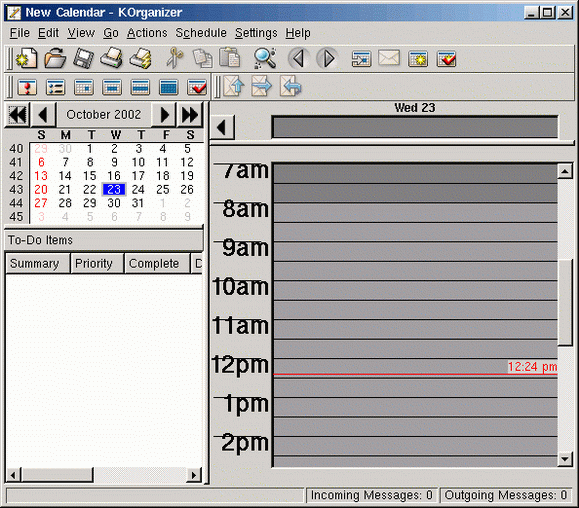579x508 pixels.
Task: Go back with round left arrow
Action: [x=298, y=58]
